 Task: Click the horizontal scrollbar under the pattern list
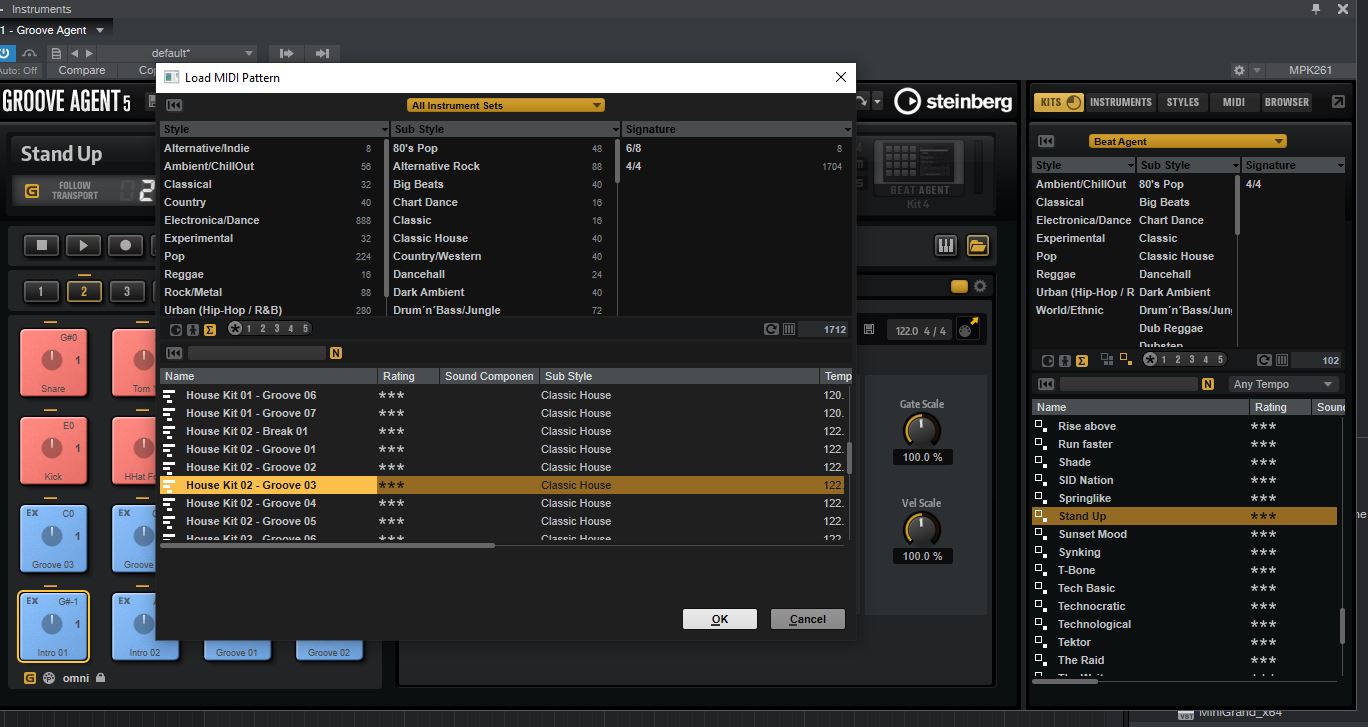327,545
